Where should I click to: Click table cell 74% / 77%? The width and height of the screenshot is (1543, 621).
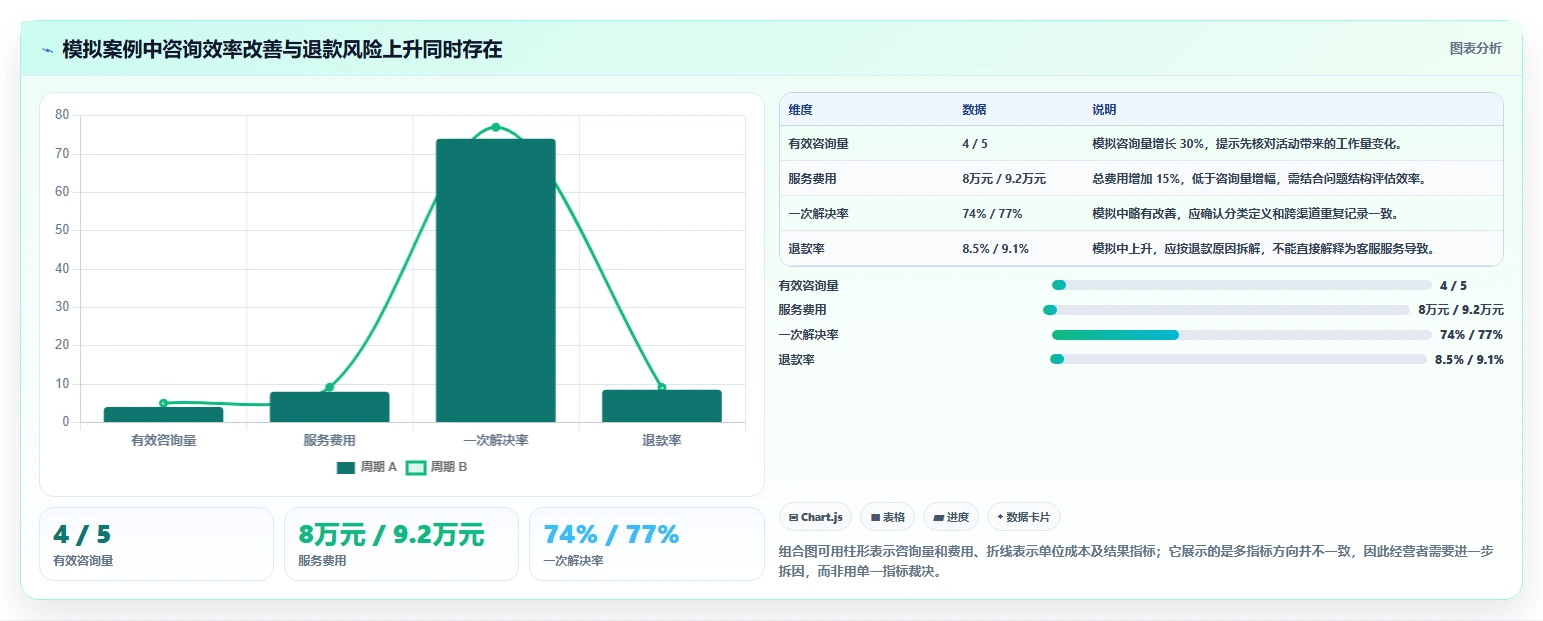(992, 213)
